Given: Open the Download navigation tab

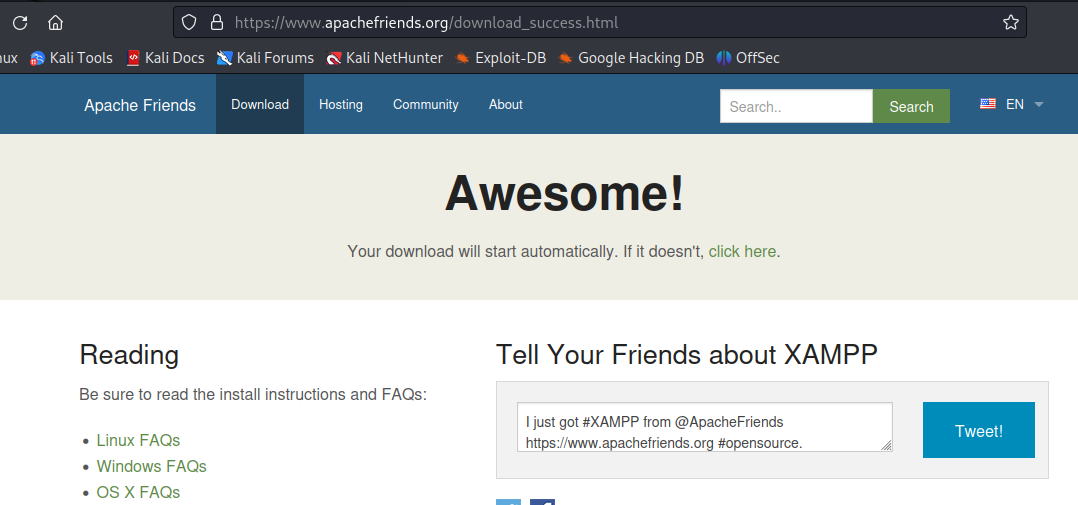Looking at the screenshot, I should pyautogui.click(x=260, y=104).
